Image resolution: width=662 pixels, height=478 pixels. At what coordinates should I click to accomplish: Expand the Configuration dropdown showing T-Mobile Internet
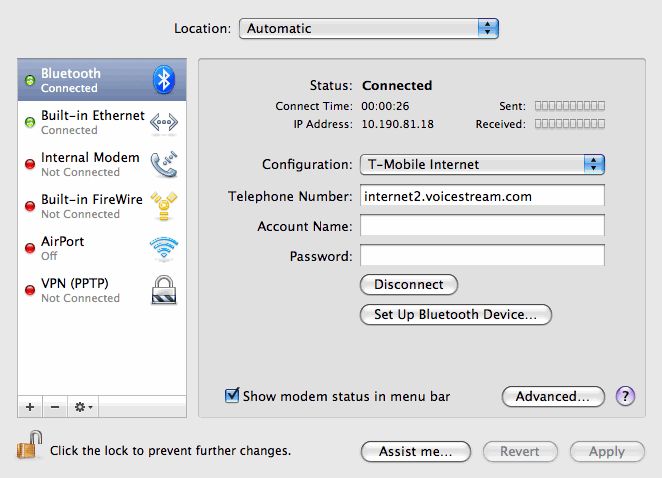(482, 164)
